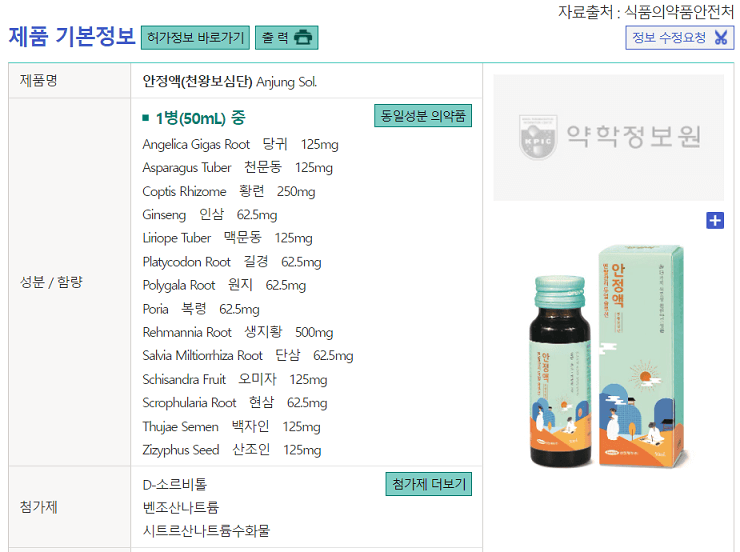Click the printer icon on the 출력 button
This screenshot has height=552, width=740.
(303, 37)
